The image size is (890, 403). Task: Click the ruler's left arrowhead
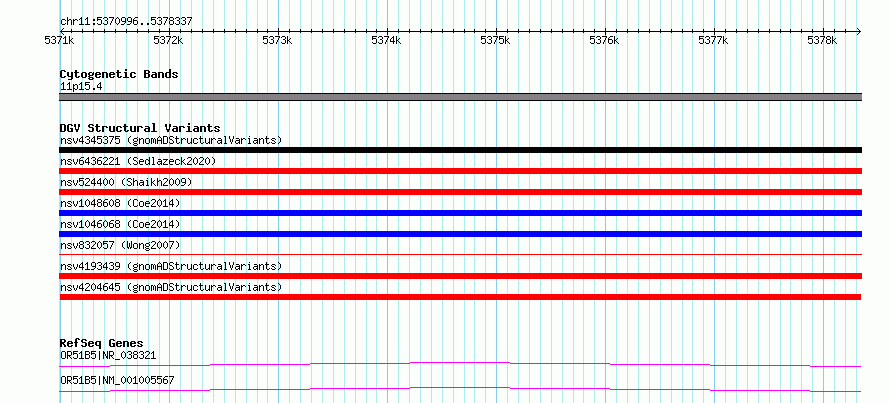point(62,31)
